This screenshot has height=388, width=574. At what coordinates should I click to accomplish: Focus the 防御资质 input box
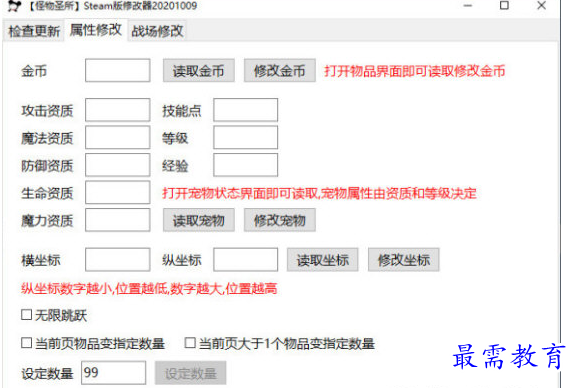[118, 165]
